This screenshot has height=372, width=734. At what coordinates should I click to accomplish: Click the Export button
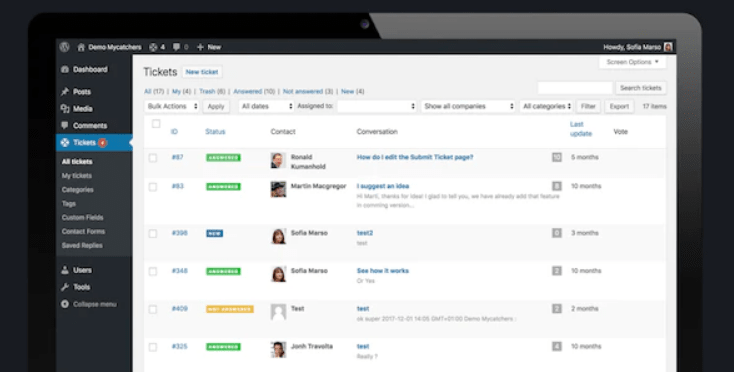tap(619, 106)
